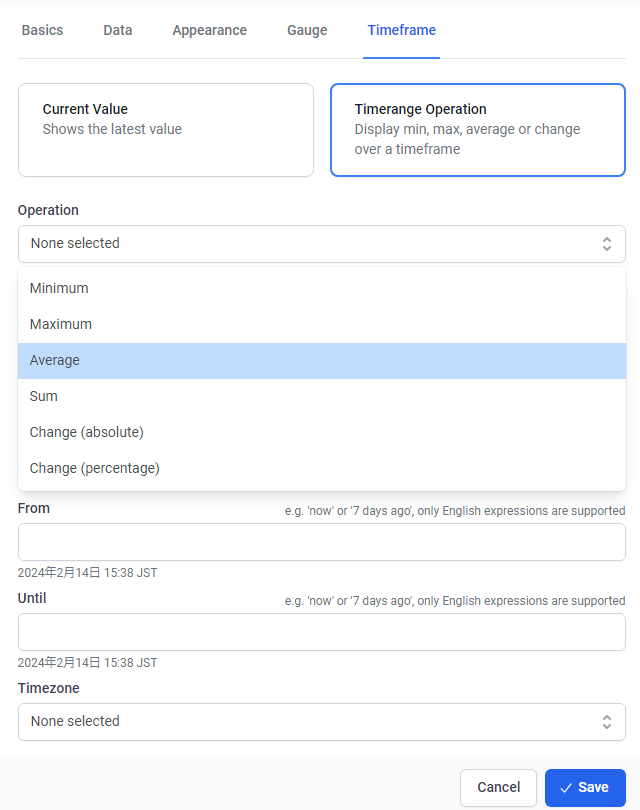This screenshot has height=810, width=640.
Task: Switch to the Data tab
Action: click(117, 30)
